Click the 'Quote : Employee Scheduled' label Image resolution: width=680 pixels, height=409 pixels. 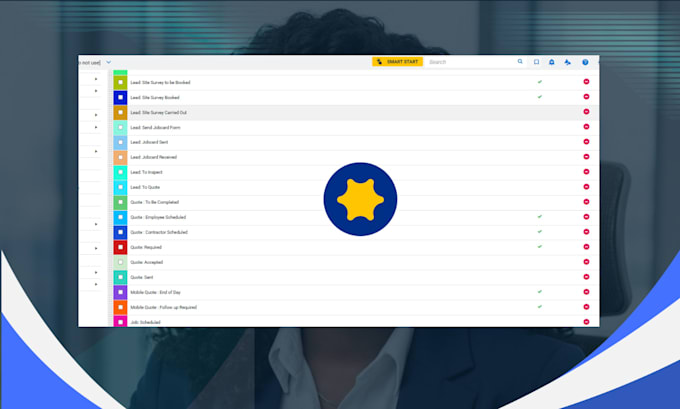tap(158, 217)
